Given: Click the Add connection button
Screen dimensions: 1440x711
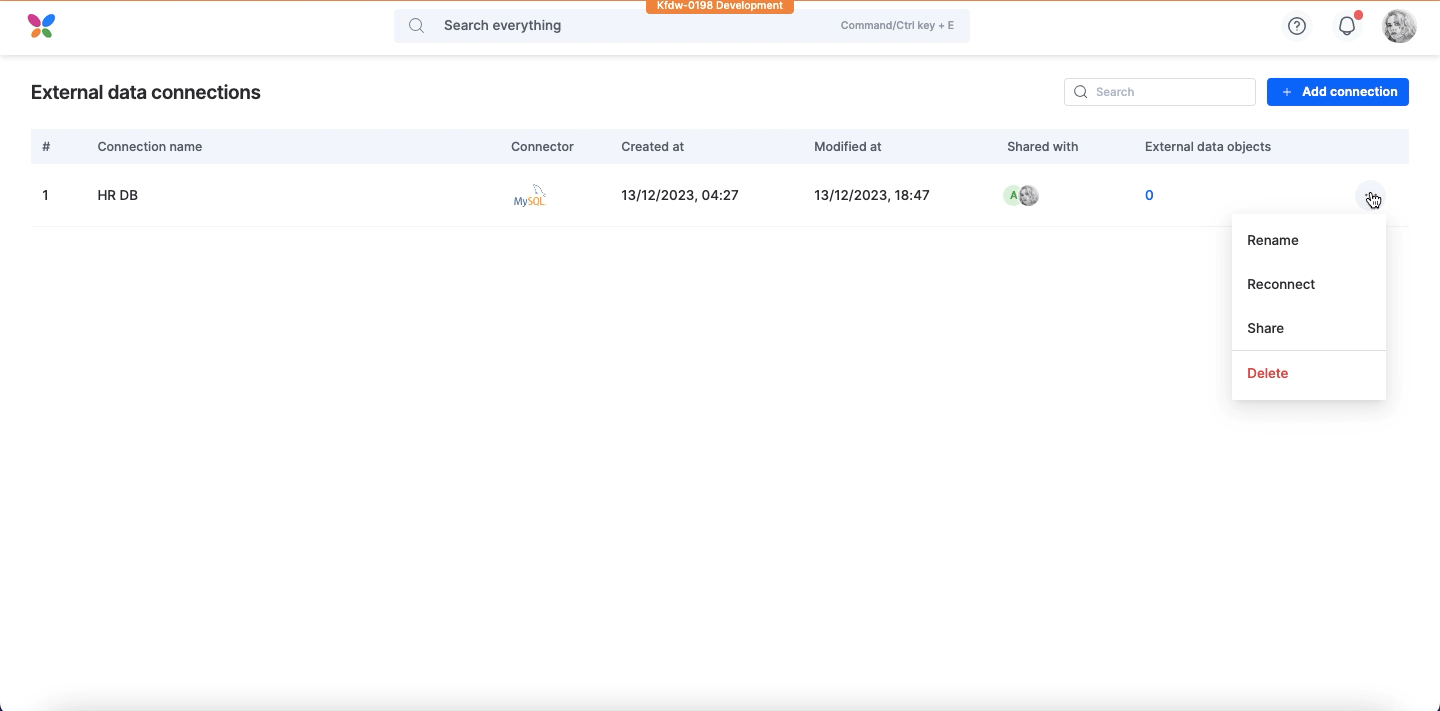Looking at the screenshot, I should click(x=1338, y=92).
